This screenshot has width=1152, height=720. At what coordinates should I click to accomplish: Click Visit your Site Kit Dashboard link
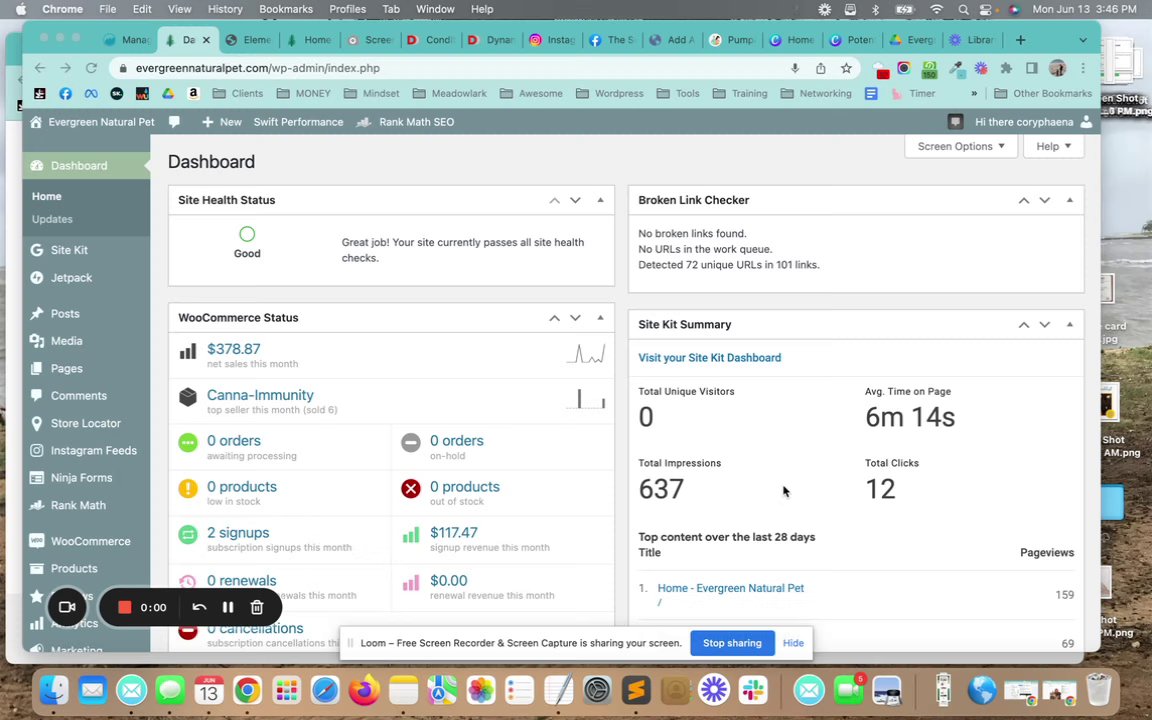pos(710,358)
